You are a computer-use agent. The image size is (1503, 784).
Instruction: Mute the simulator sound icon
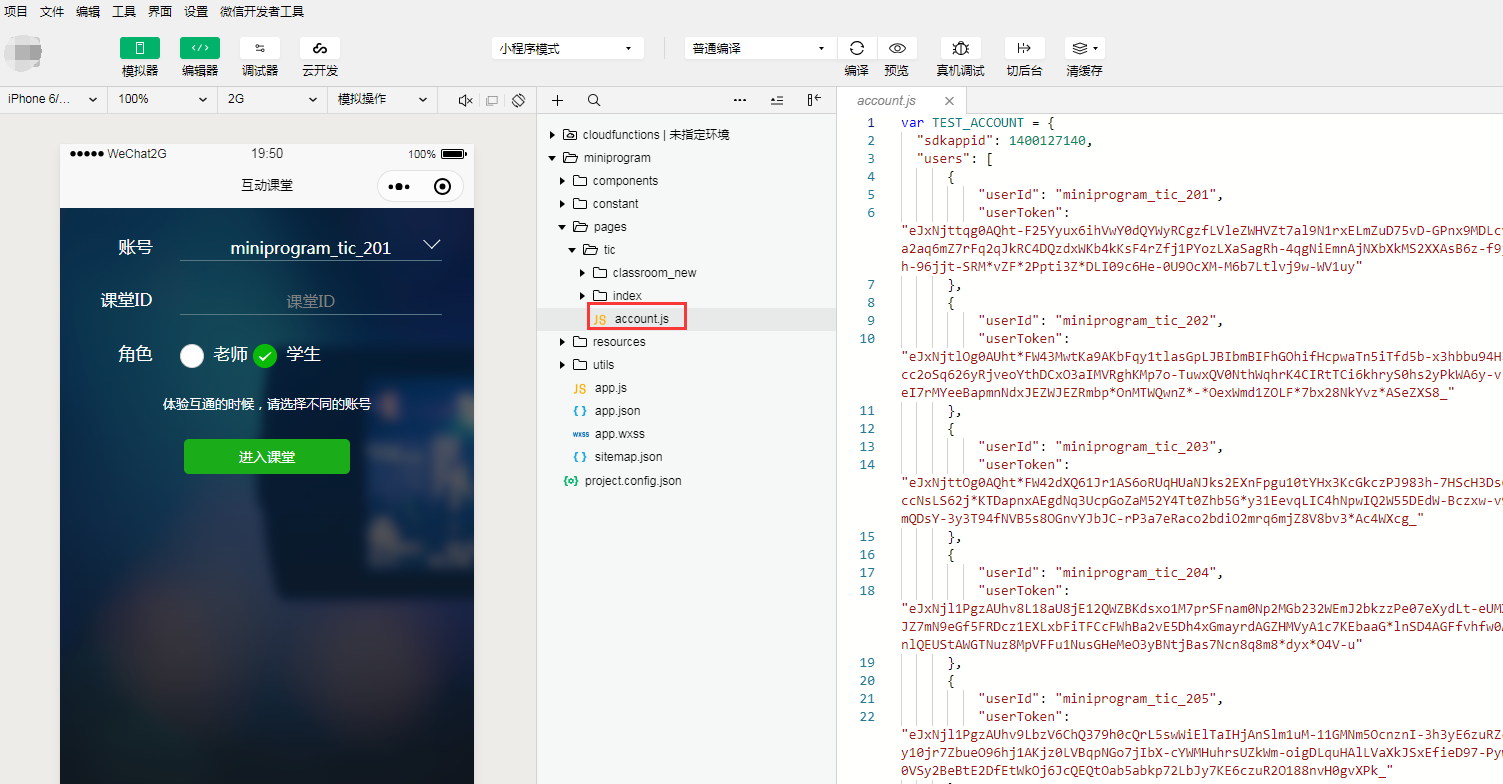click(x=465, y=100)
